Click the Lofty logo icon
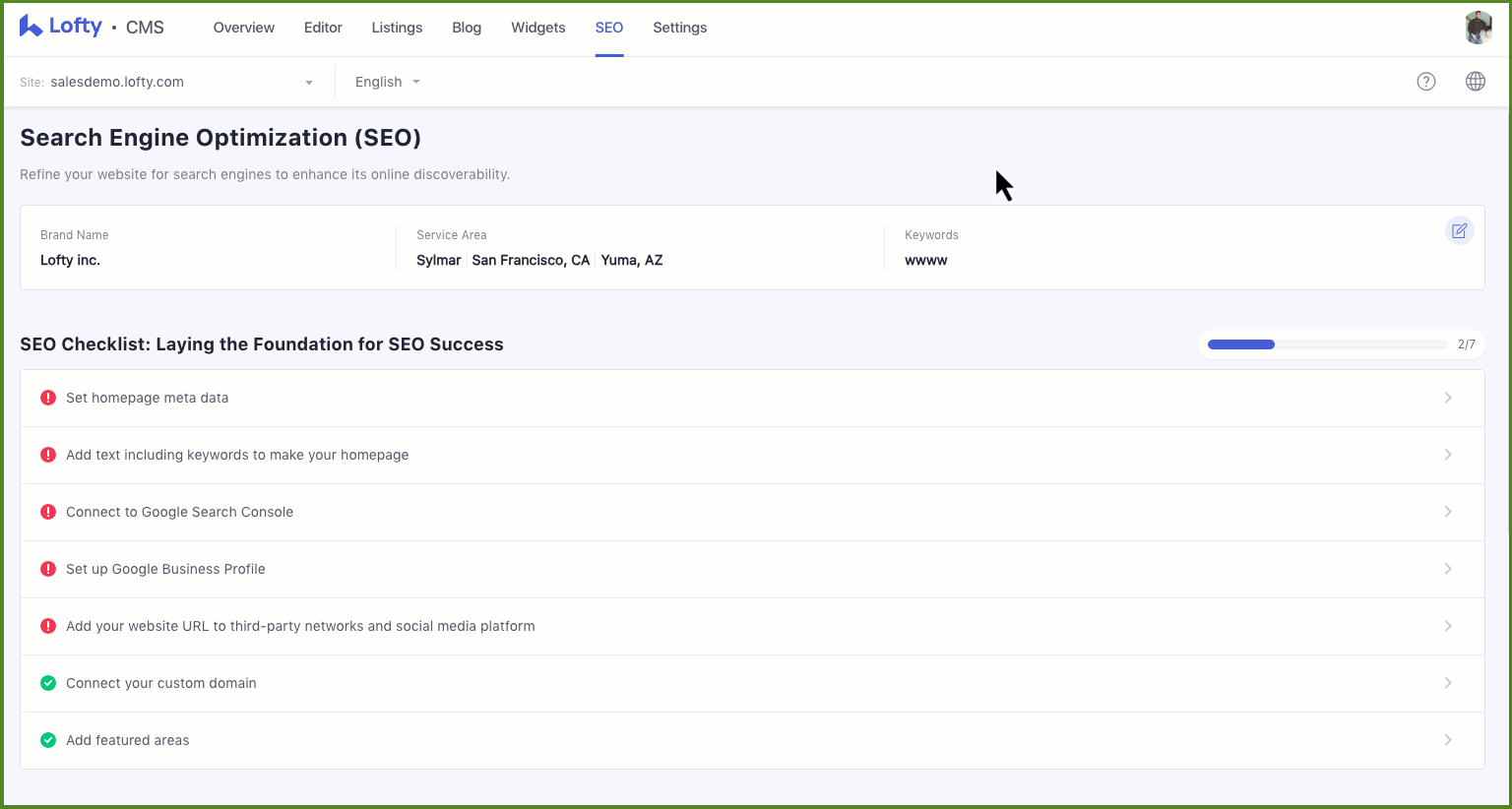 (x=31, y=26)
